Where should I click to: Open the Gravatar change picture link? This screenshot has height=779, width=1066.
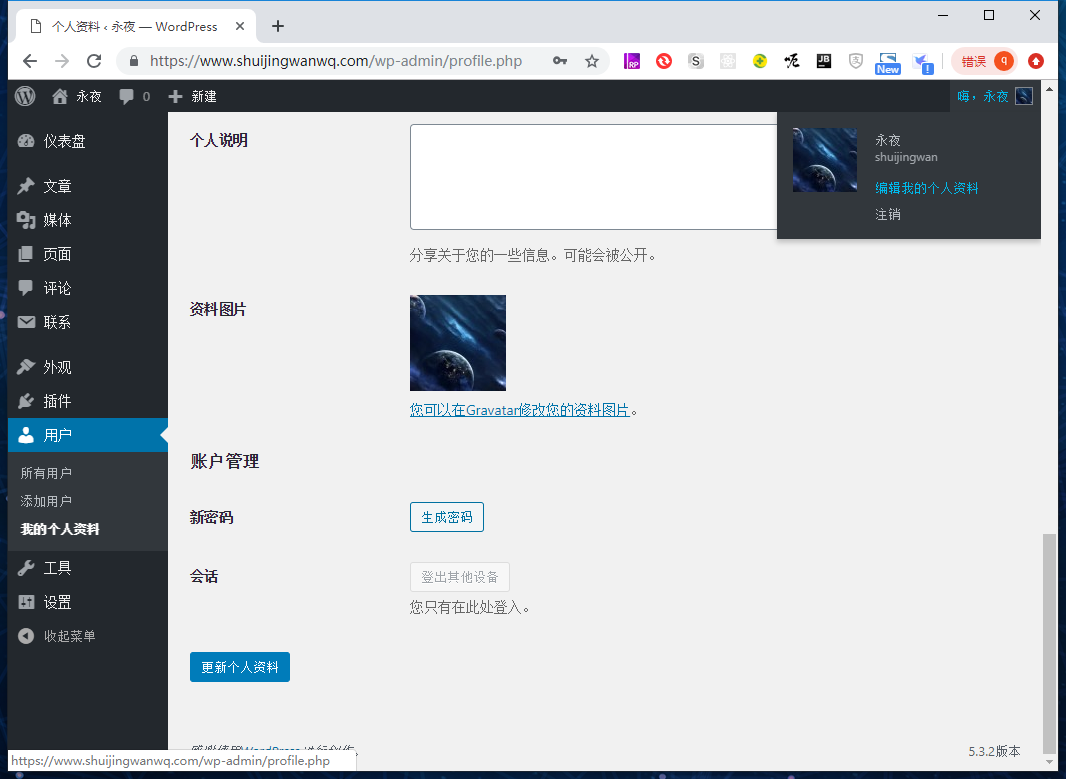click(x=520, y=410)
